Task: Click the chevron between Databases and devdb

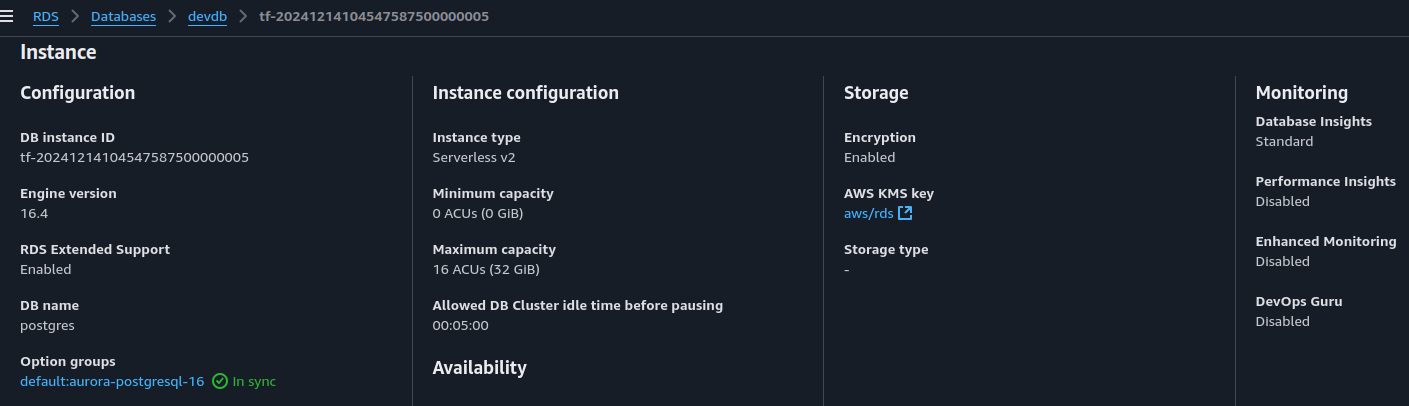Action: click(172, 17)
